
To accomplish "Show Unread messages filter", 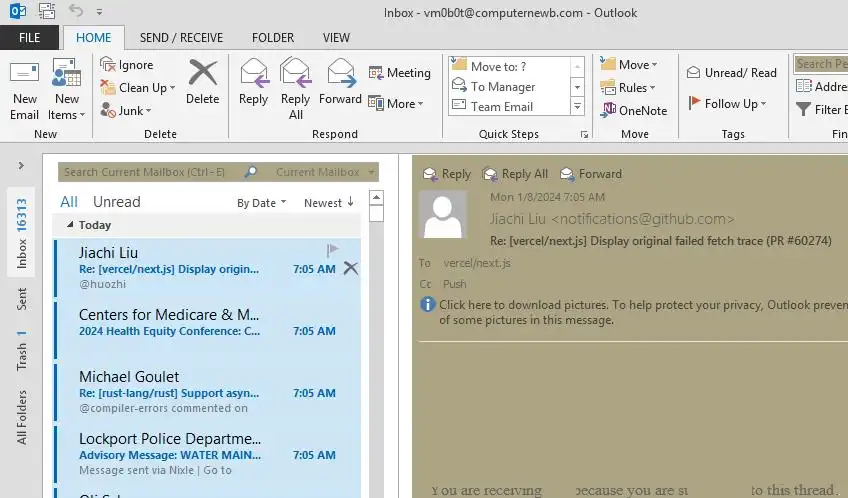I will [117, 202].
